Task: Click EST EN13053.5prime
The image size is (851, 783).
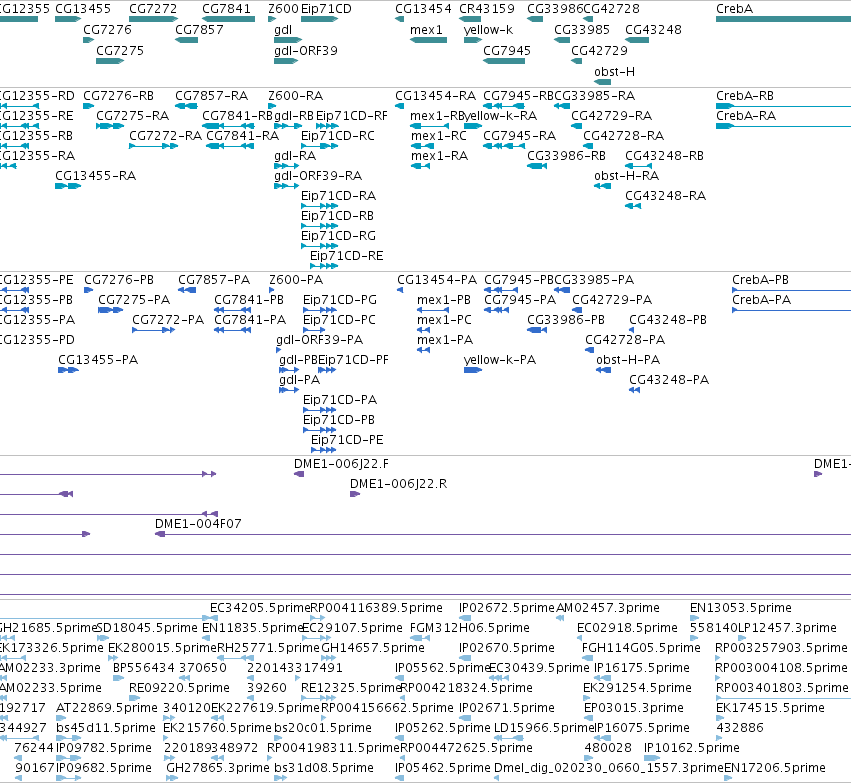Action: pyautogui.click(x=741, y=608)
